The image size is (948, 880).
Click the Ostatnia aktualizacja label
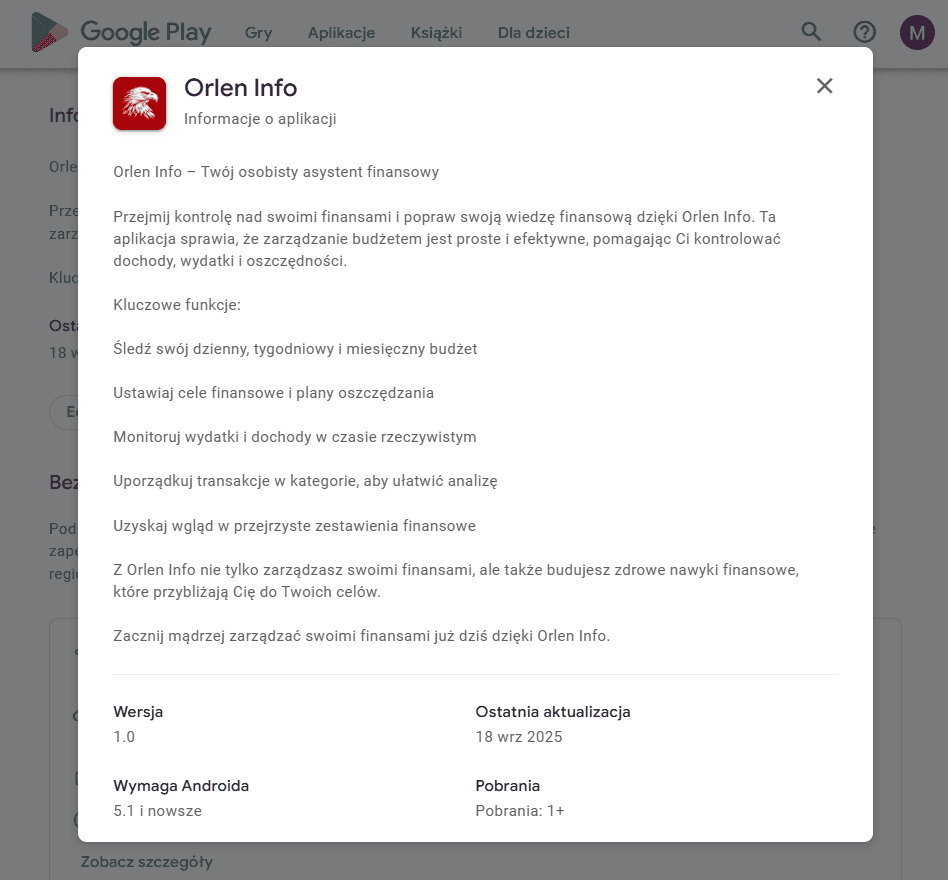tap(553, 712)
